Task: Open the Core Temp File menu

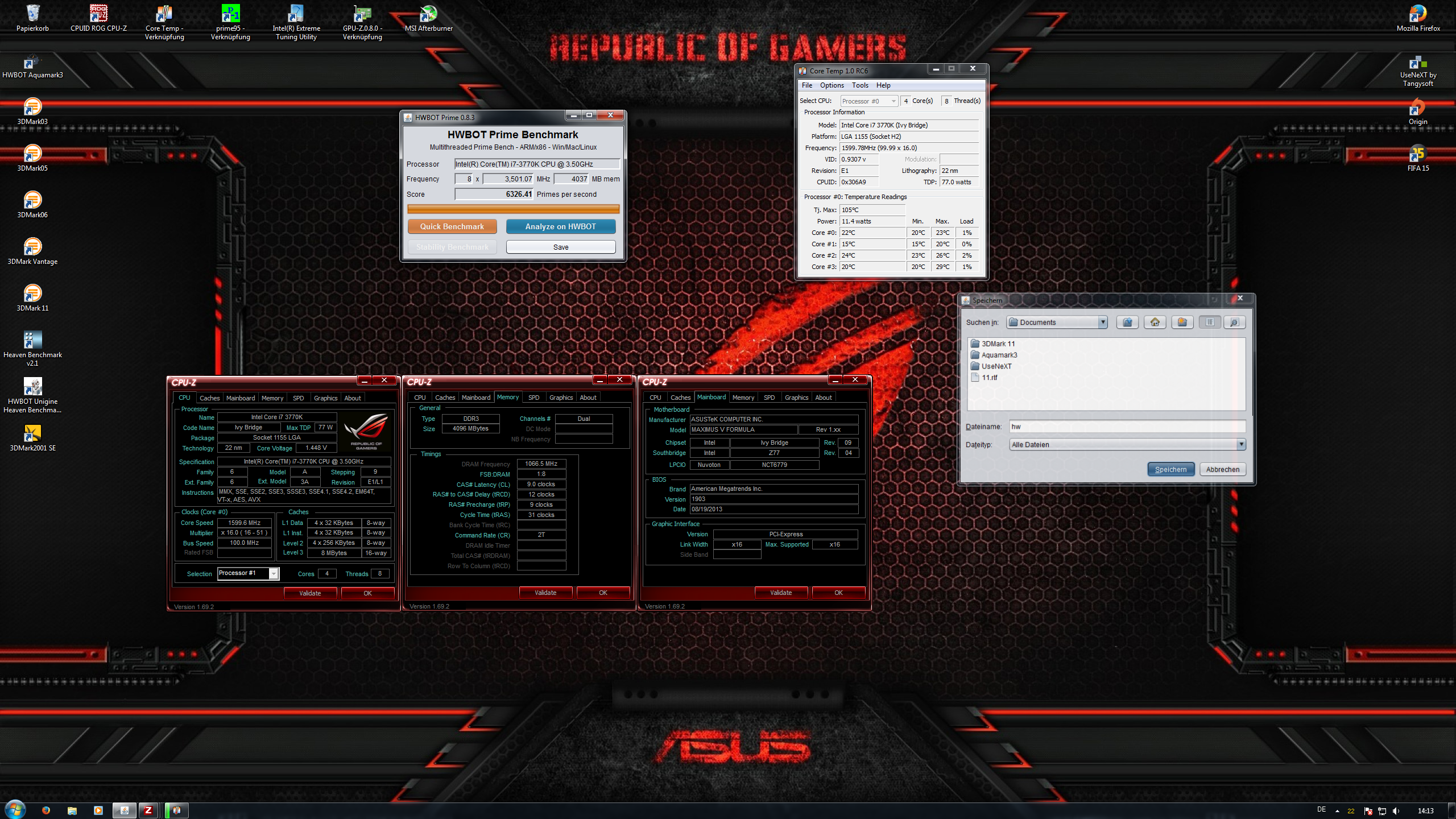Action: [x=807, y=85]
